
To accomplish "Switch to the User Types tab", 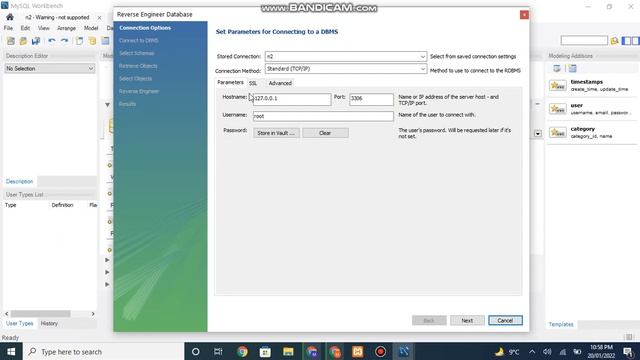I will coord(20,323).
